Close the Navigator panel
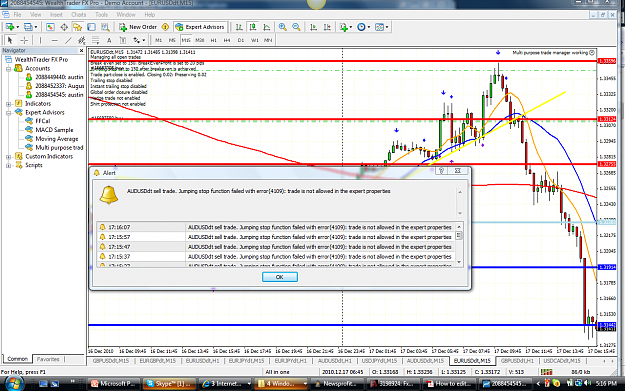The height and width of the screenshot is (391, 625). (x=81, y=51)
